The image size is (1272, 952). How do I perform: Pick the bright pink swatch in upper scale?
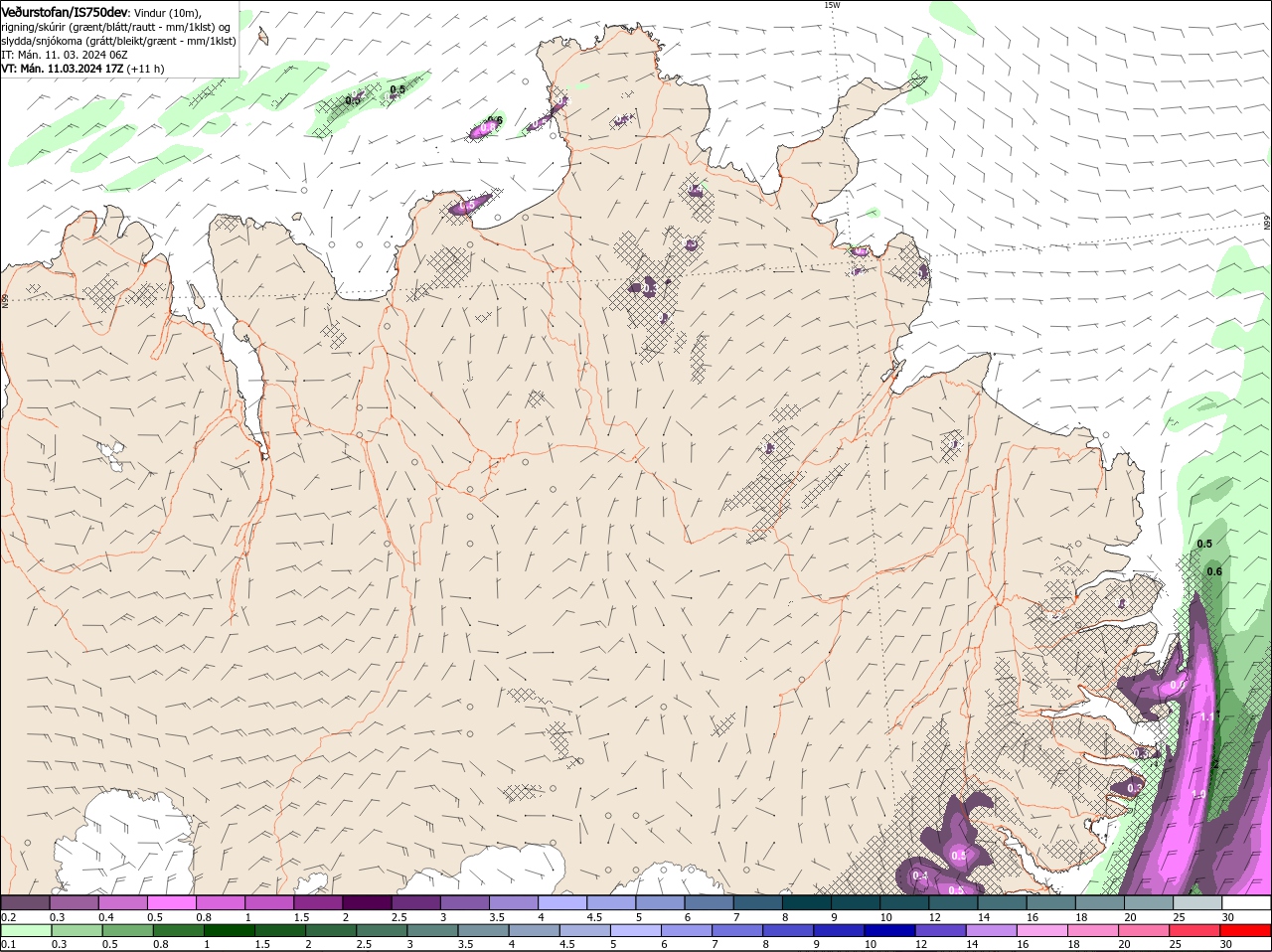(x=171, y=902)
